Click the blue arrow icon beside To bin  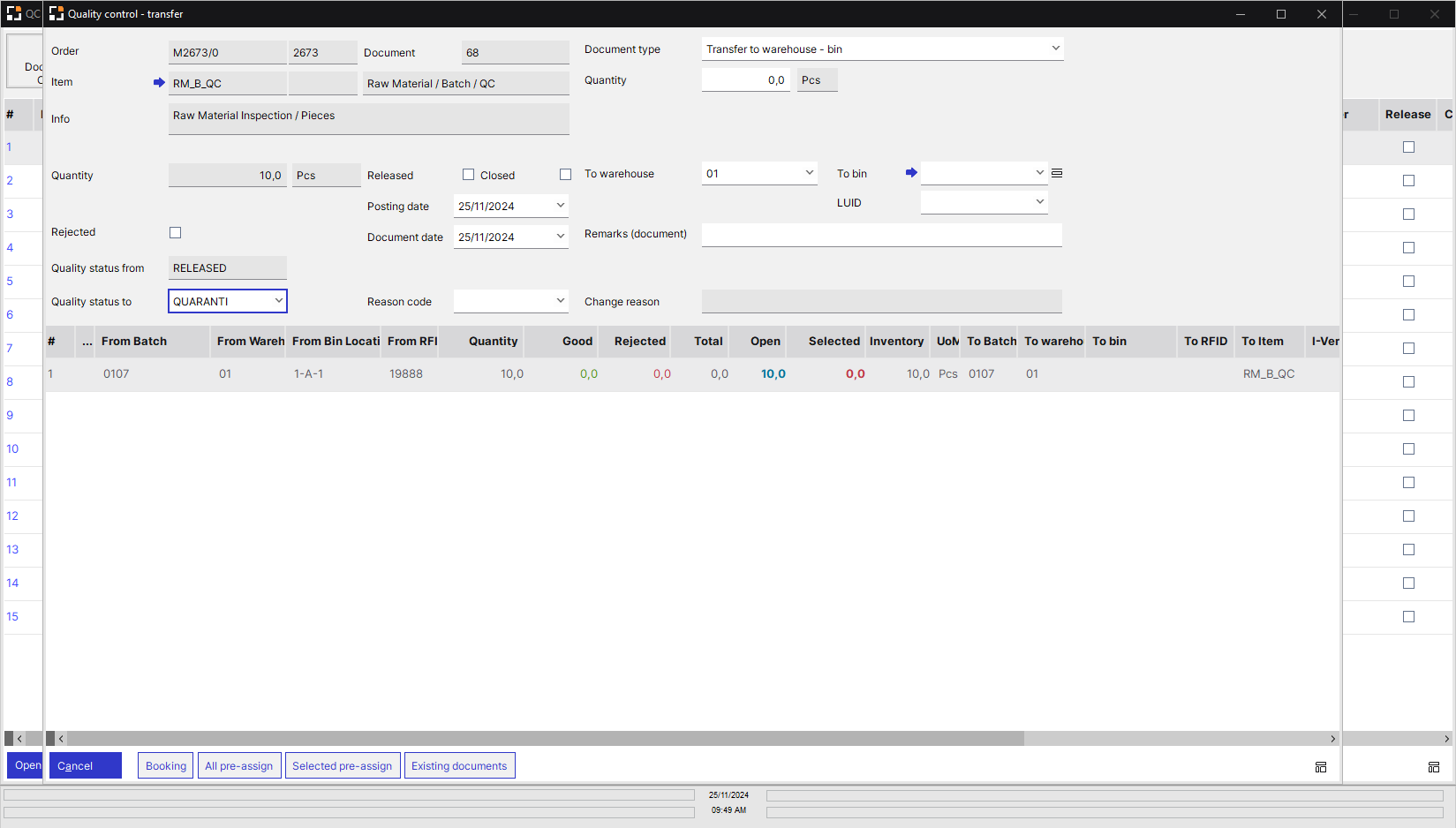click(x=911, y=173)
